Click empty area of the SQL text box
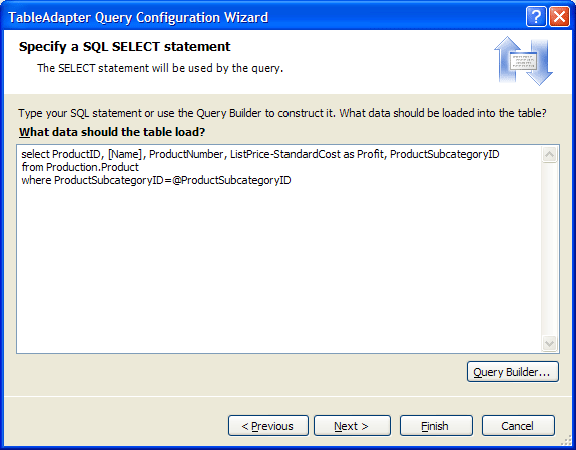 (x=279, y=268)
